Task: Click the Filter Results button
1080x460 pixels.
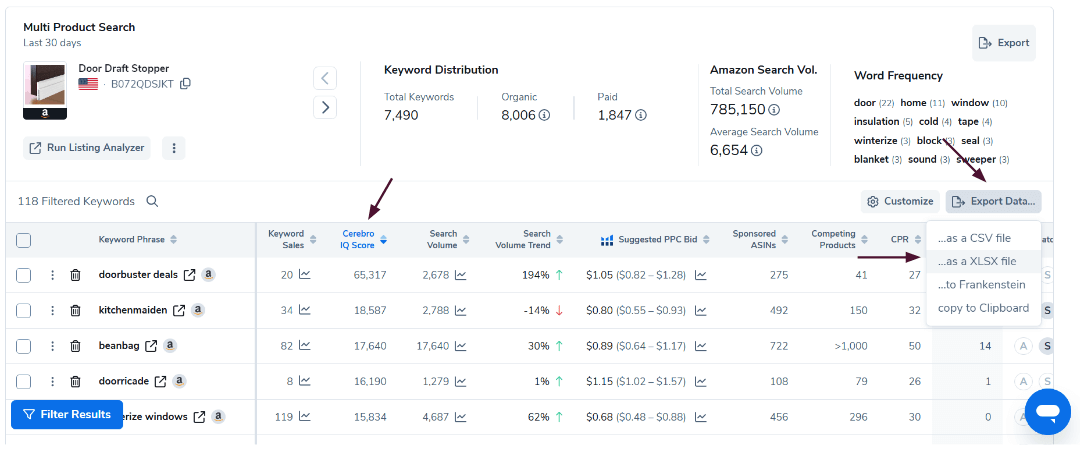Action: [67, 414]
